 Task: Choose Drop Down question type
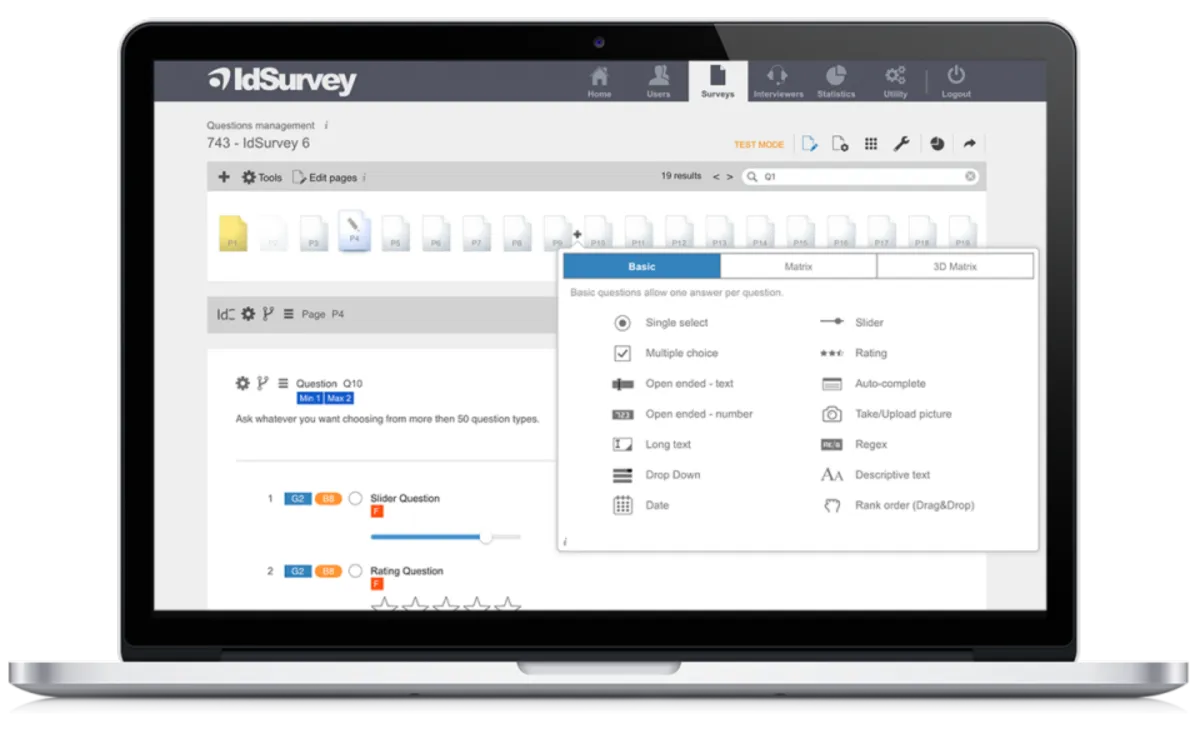(656, 475)
